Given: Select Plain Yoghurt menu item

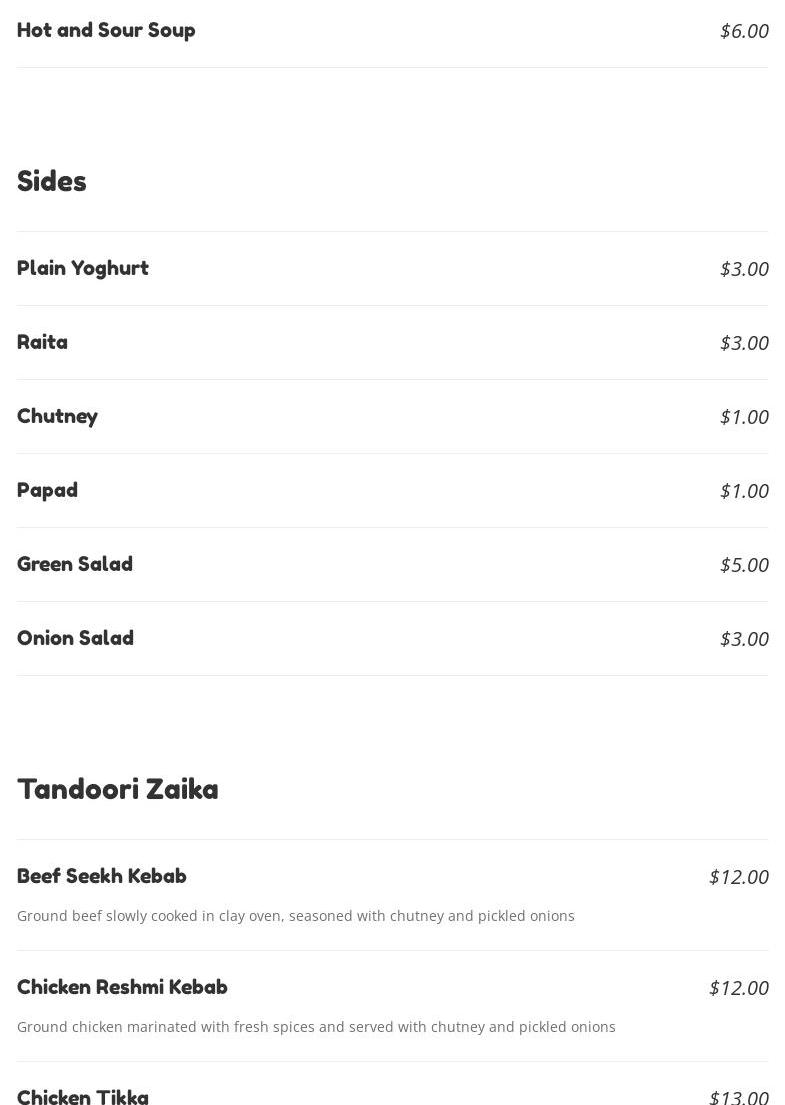Looking at the screenshot, I should (x=82, y=268).
